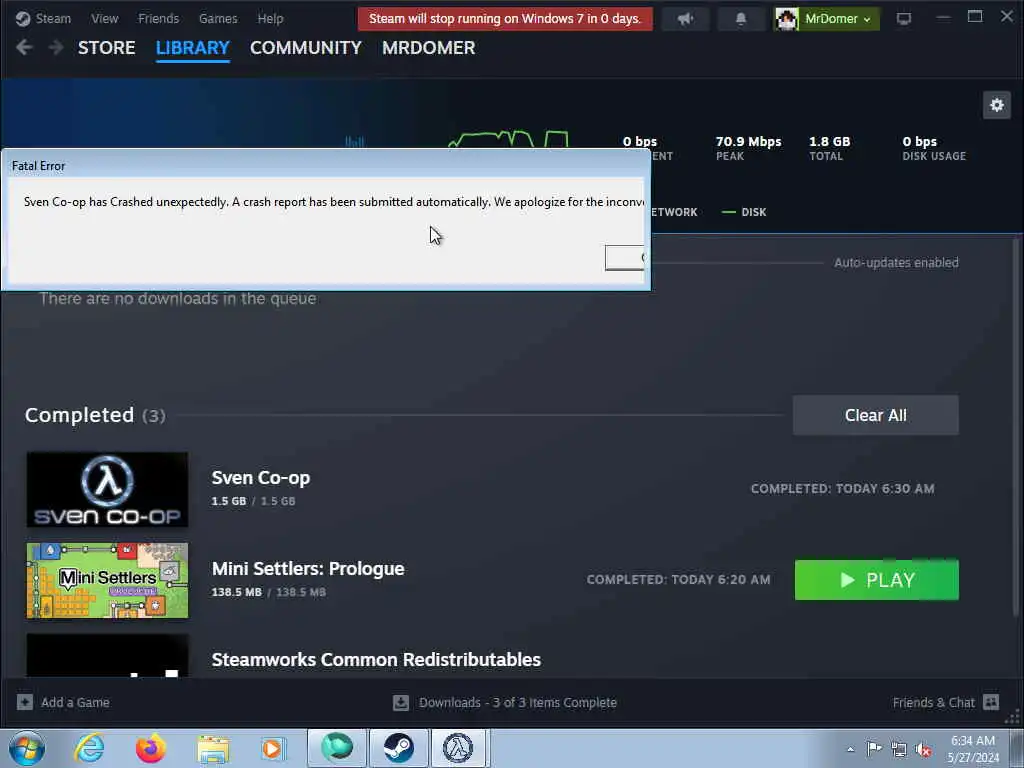Image resolution: width=1024 pixels, height=768 pixels.
Task: Show hidden tray icons arrow
Action: click(850, 749)
